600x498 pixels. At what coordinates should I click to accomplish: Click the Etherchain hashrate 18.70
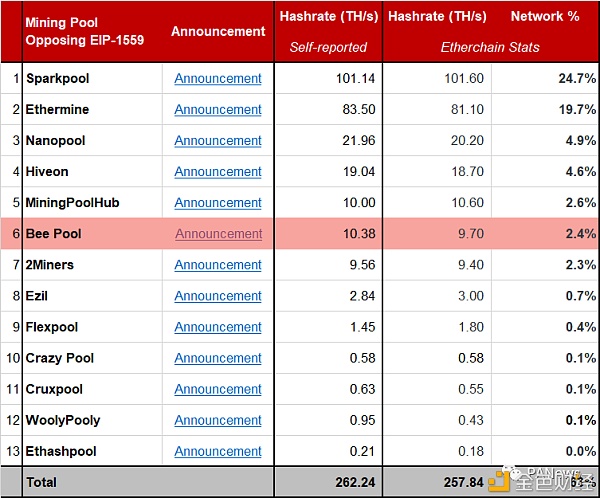pos(467,171)
